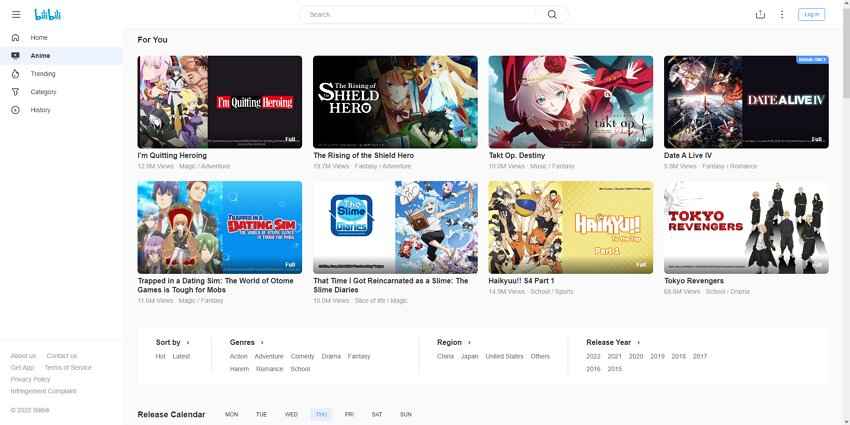Open Takt Op. Destiny thumbnail

click(x=571, y=102)
